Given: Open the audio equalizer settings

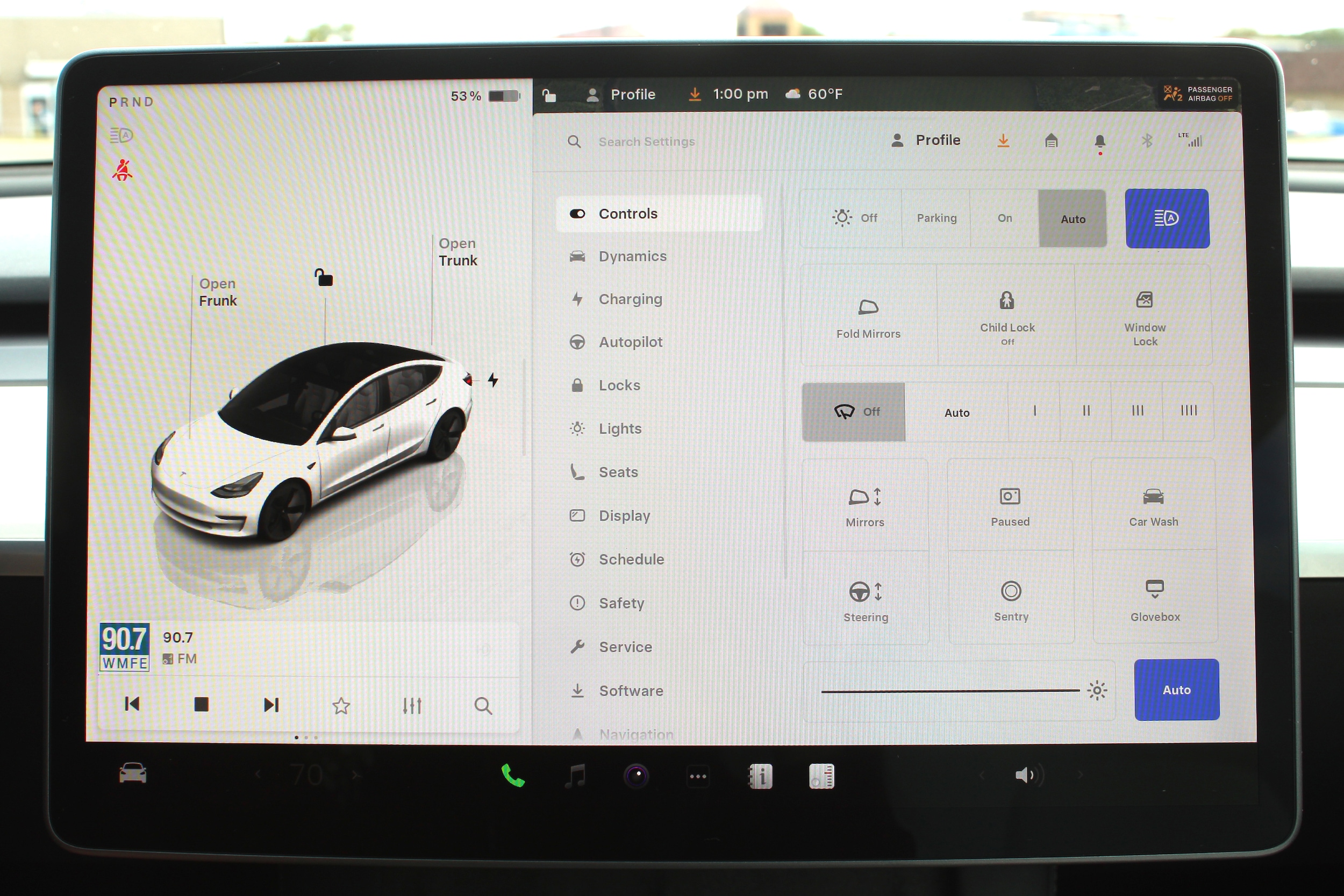Looking at the screenshot, I should point(412,706).
